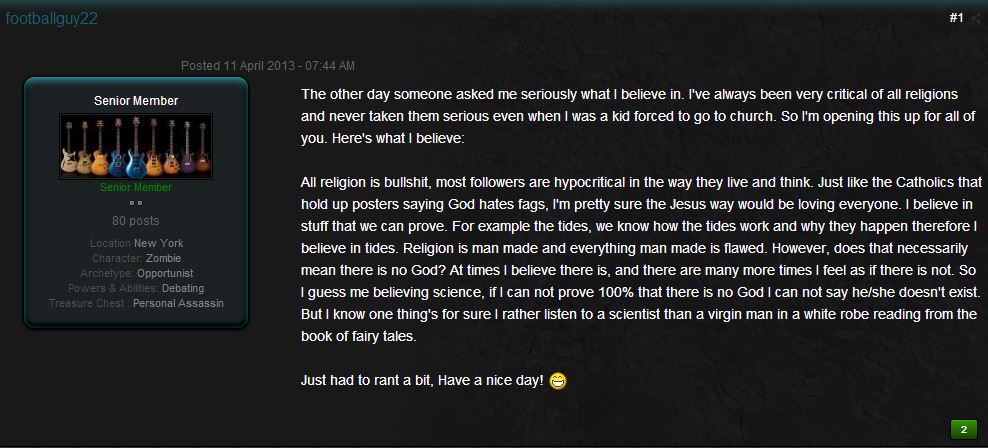Click the grinning smiley emoticon in the post
The height and width of the screenshot is (448, 988).
(x=558, y=381)
